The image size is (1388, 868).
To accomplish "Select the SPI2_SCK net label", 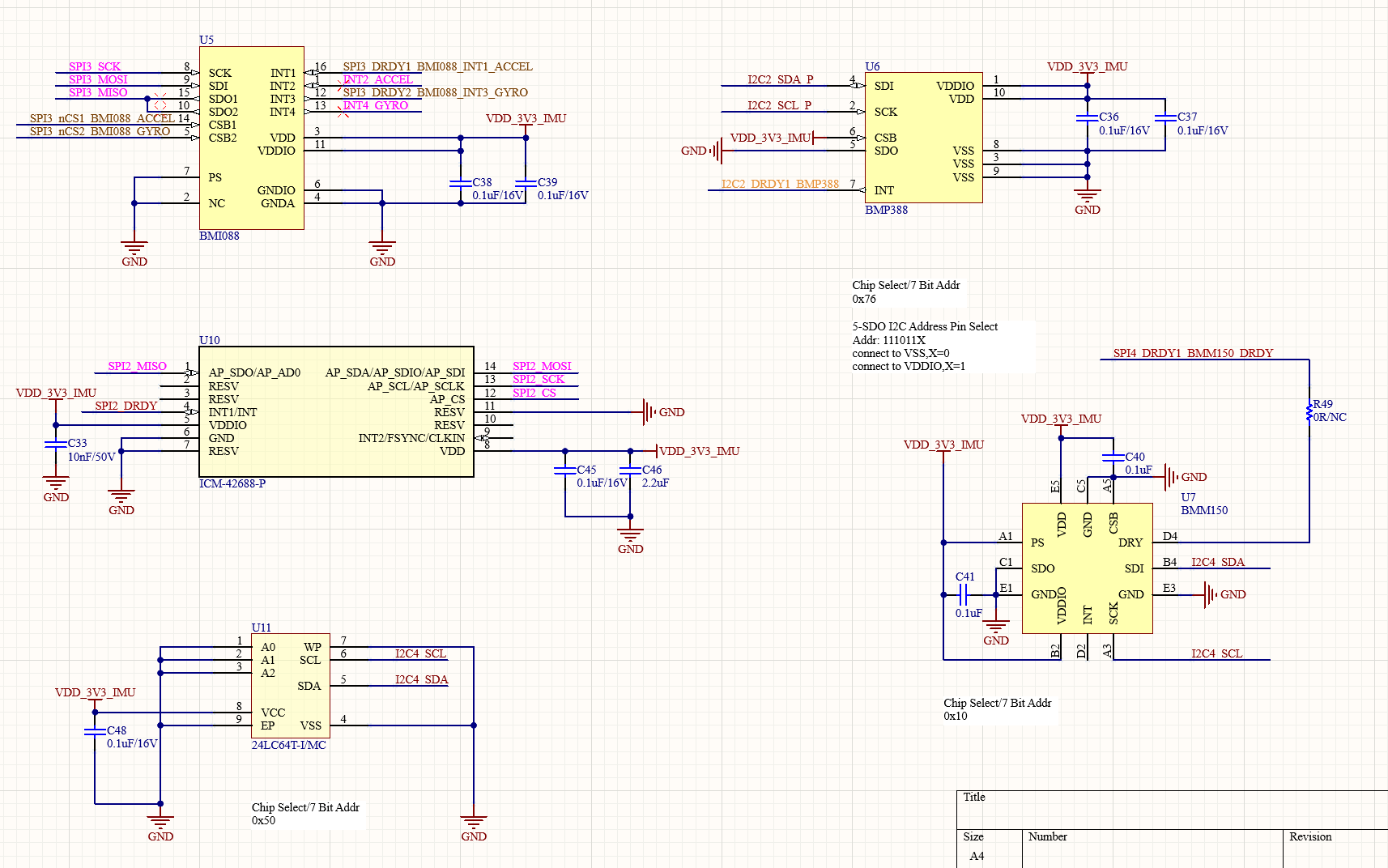I will click(539, 379).
